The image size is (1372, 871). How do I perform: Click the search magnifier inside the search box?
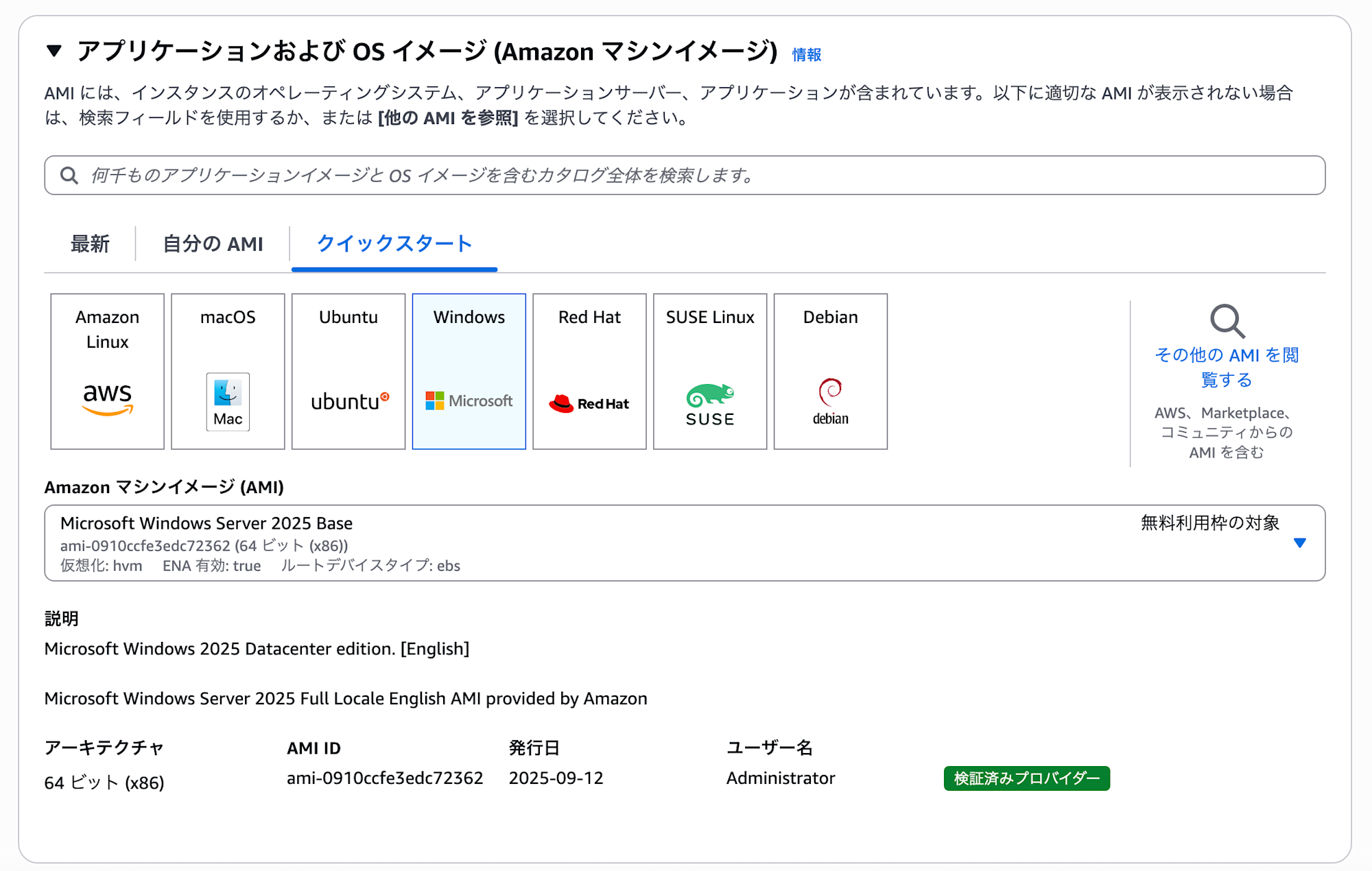click(69, 176)
